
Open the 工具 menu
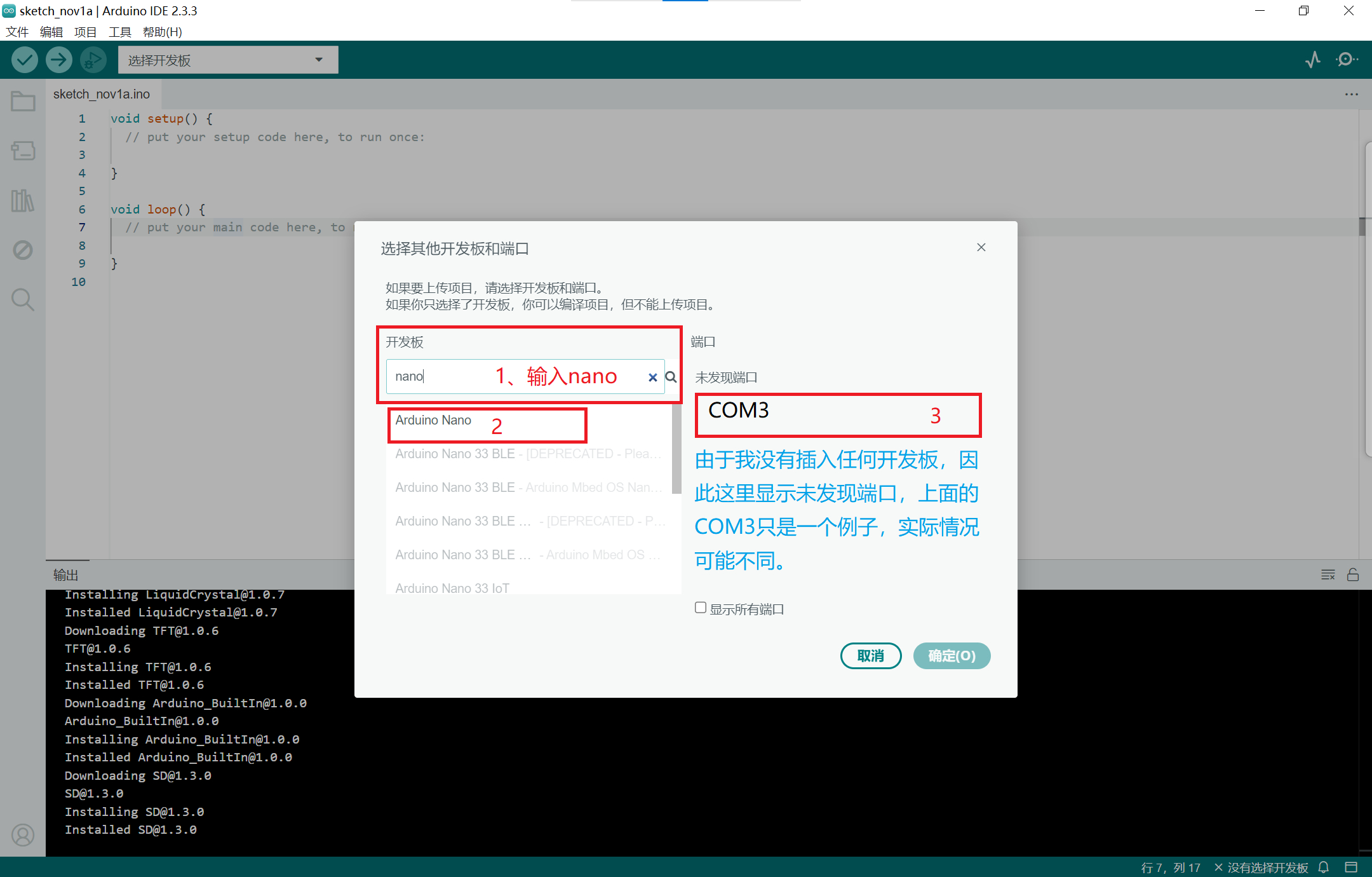click(119, 32)
